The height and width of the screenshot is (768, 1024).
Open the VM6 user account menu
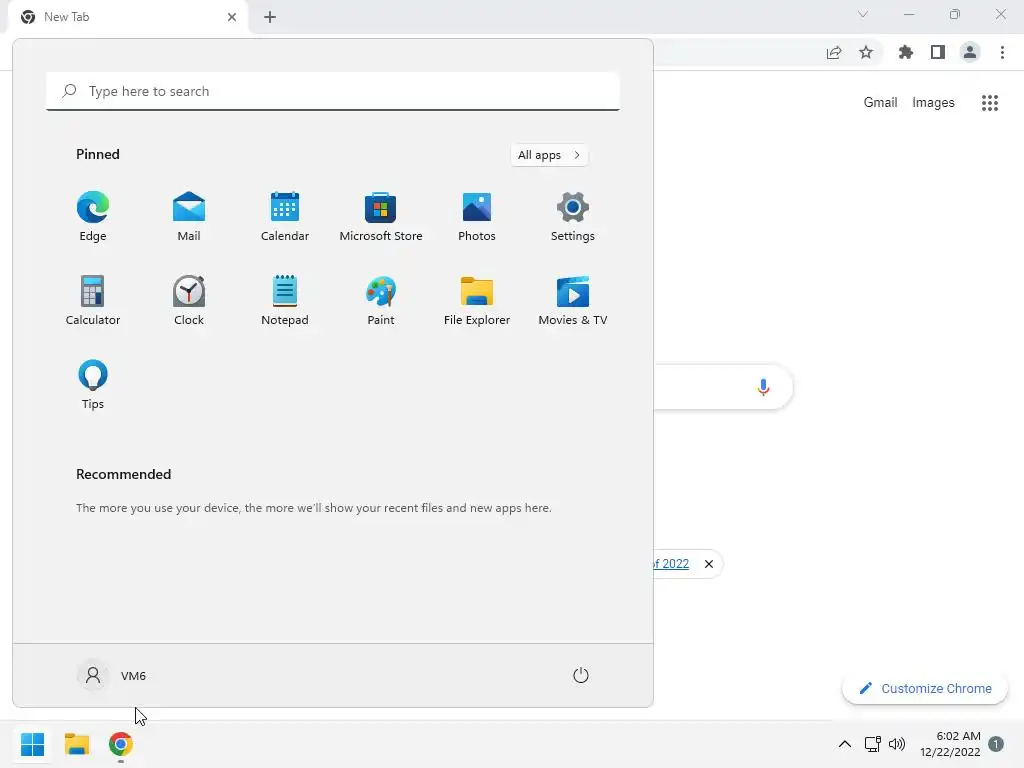(112, 675)
